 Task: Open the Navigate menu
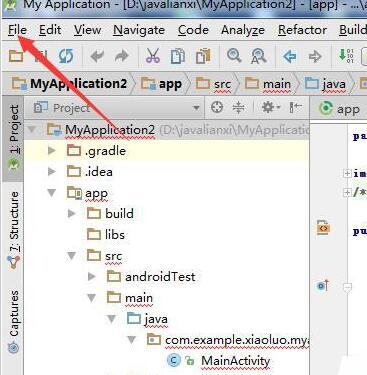[x=139, y=30]
